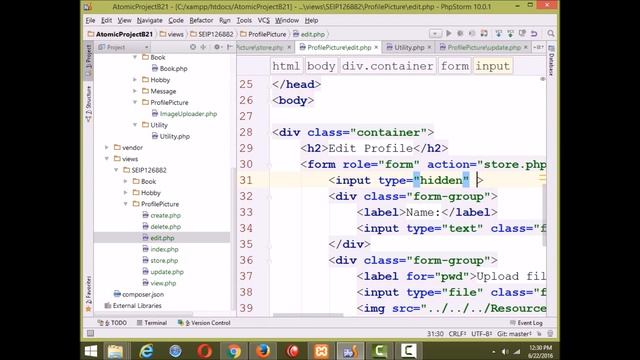The height and width of the screenshot is (360, 640).
Task: Click the ProfilePicture navigation breadcrumb
Action: [263, 34]
